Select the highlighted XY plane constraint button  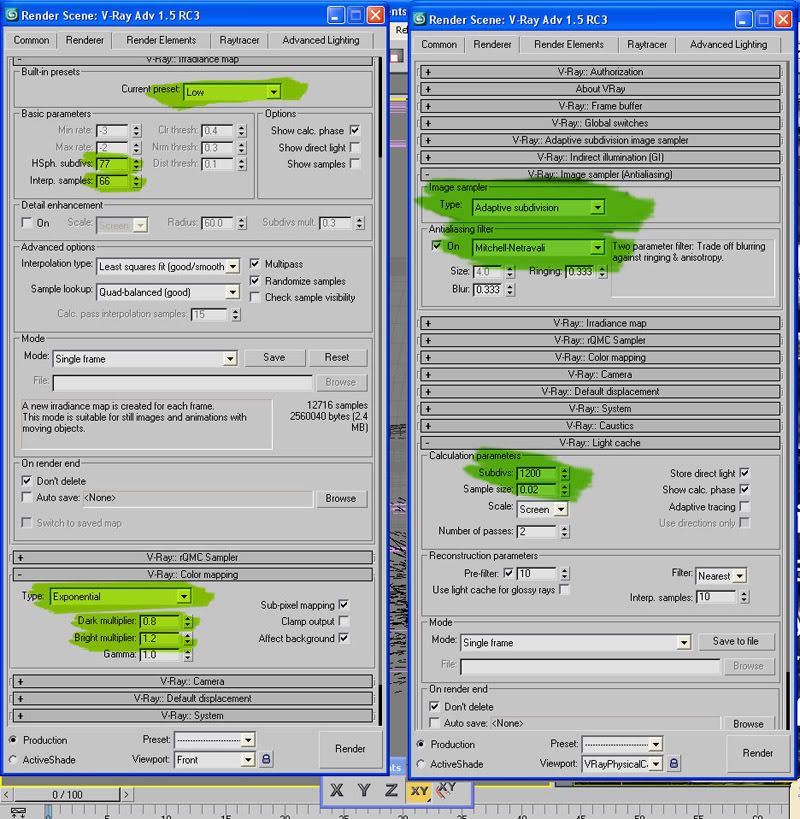click(x=419, y=791)
